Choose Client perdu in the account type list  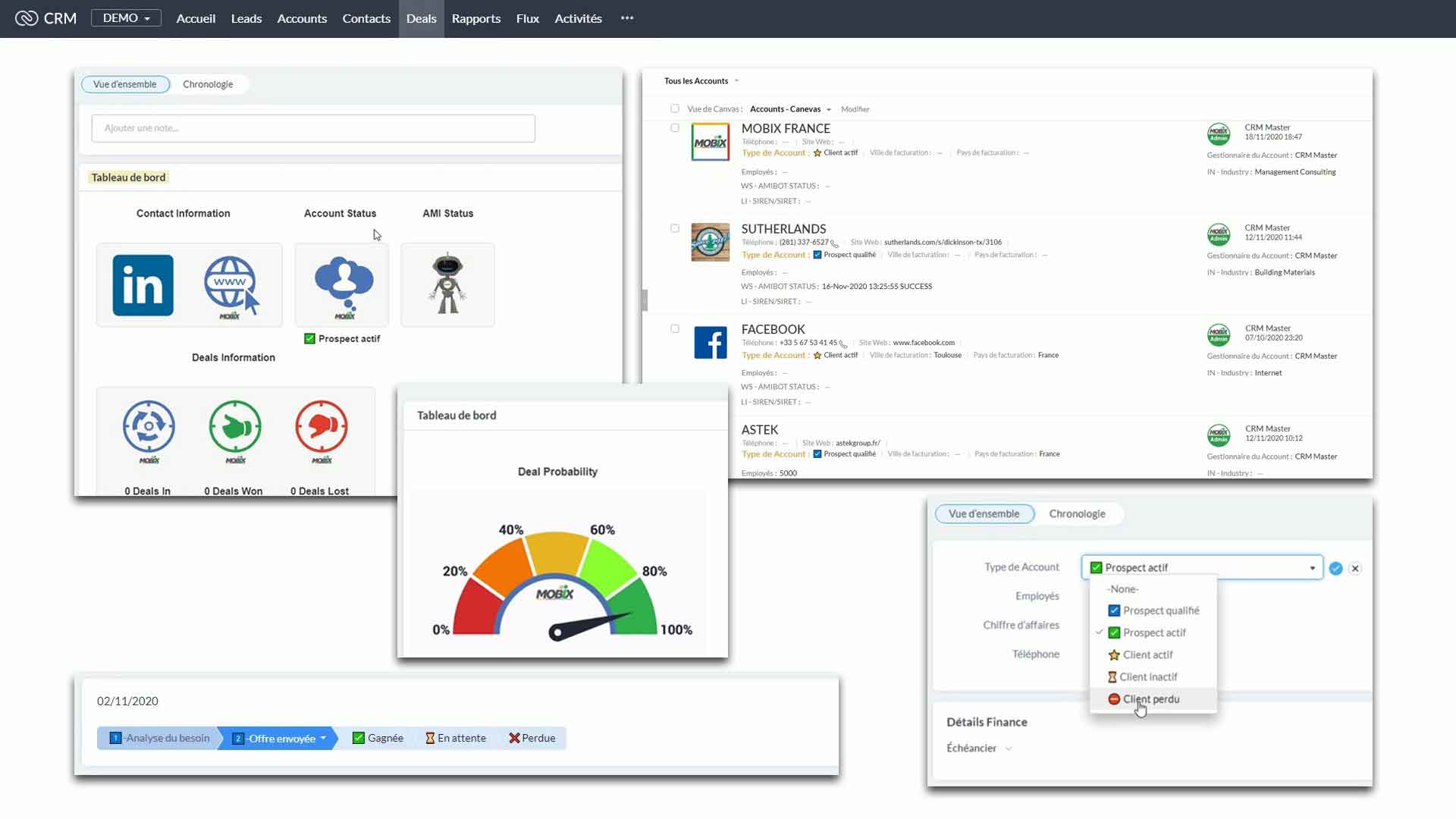pyautogui.click(x=1153, y=699)
